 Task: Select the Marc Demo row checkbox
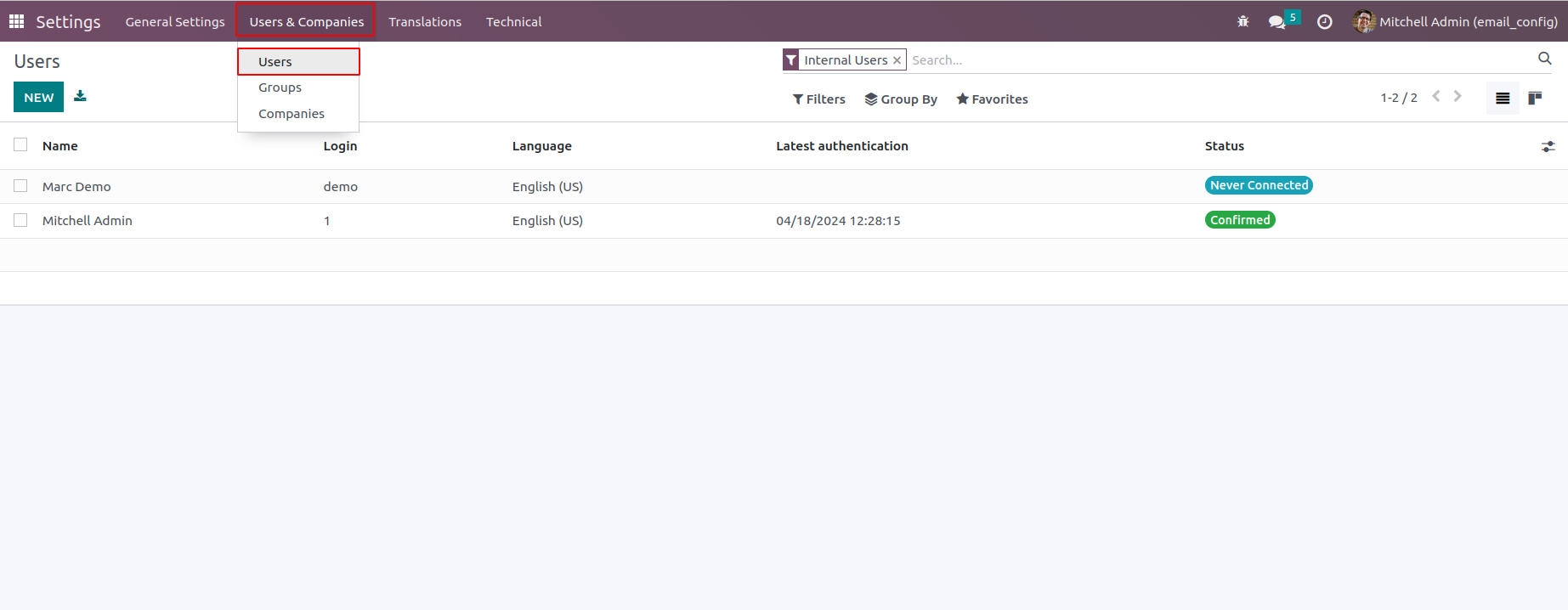click(x=20, y=186)
